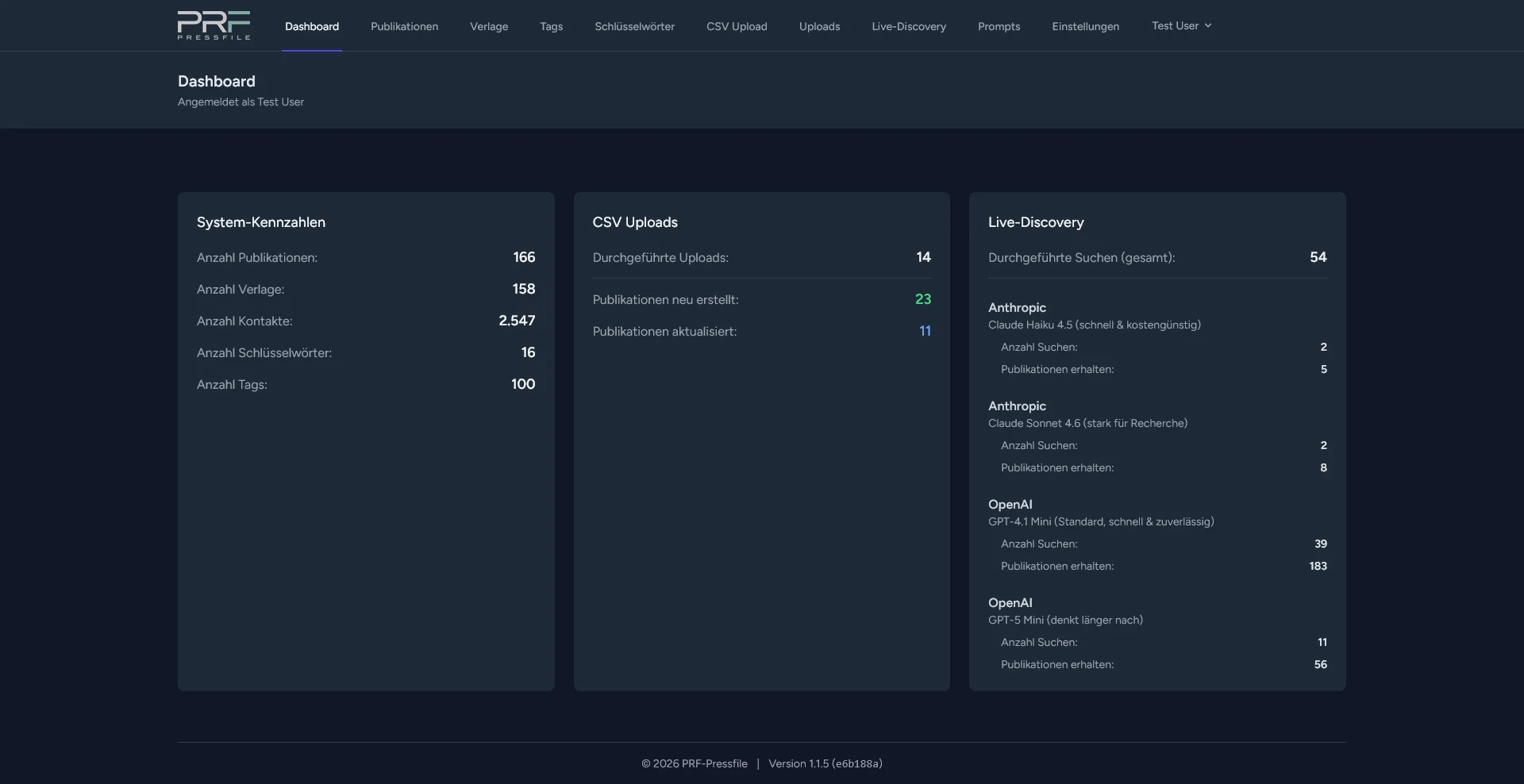Open the Test User dropdown menu
The width and height of the screenshot is (1524, 784).
point(1181,25)
